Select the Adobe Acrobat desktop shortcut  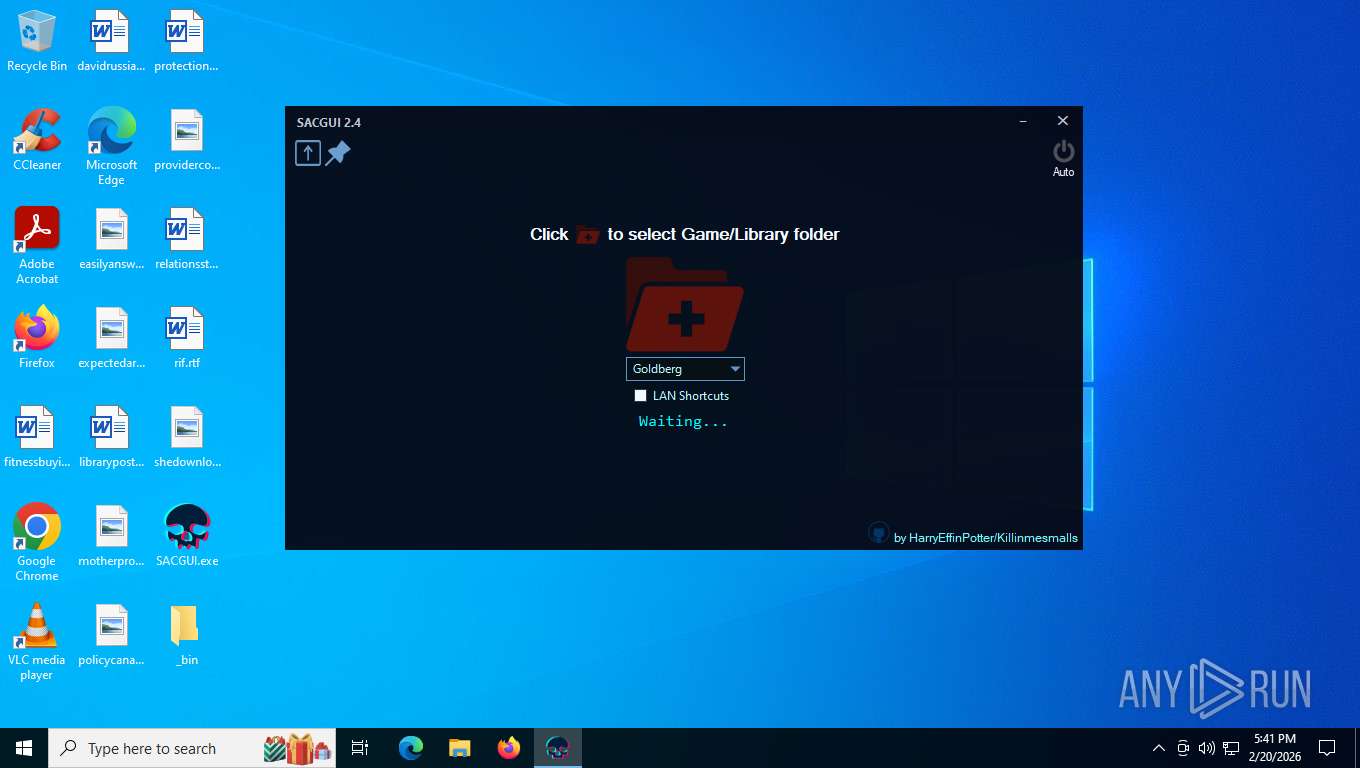pos(37,246)
